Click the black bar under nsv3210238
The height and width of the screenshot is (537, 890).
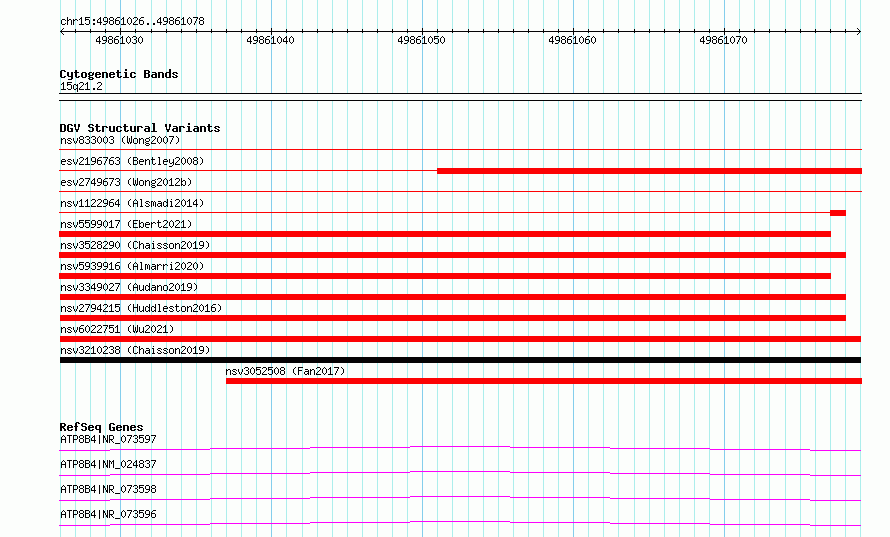[460, 360]
